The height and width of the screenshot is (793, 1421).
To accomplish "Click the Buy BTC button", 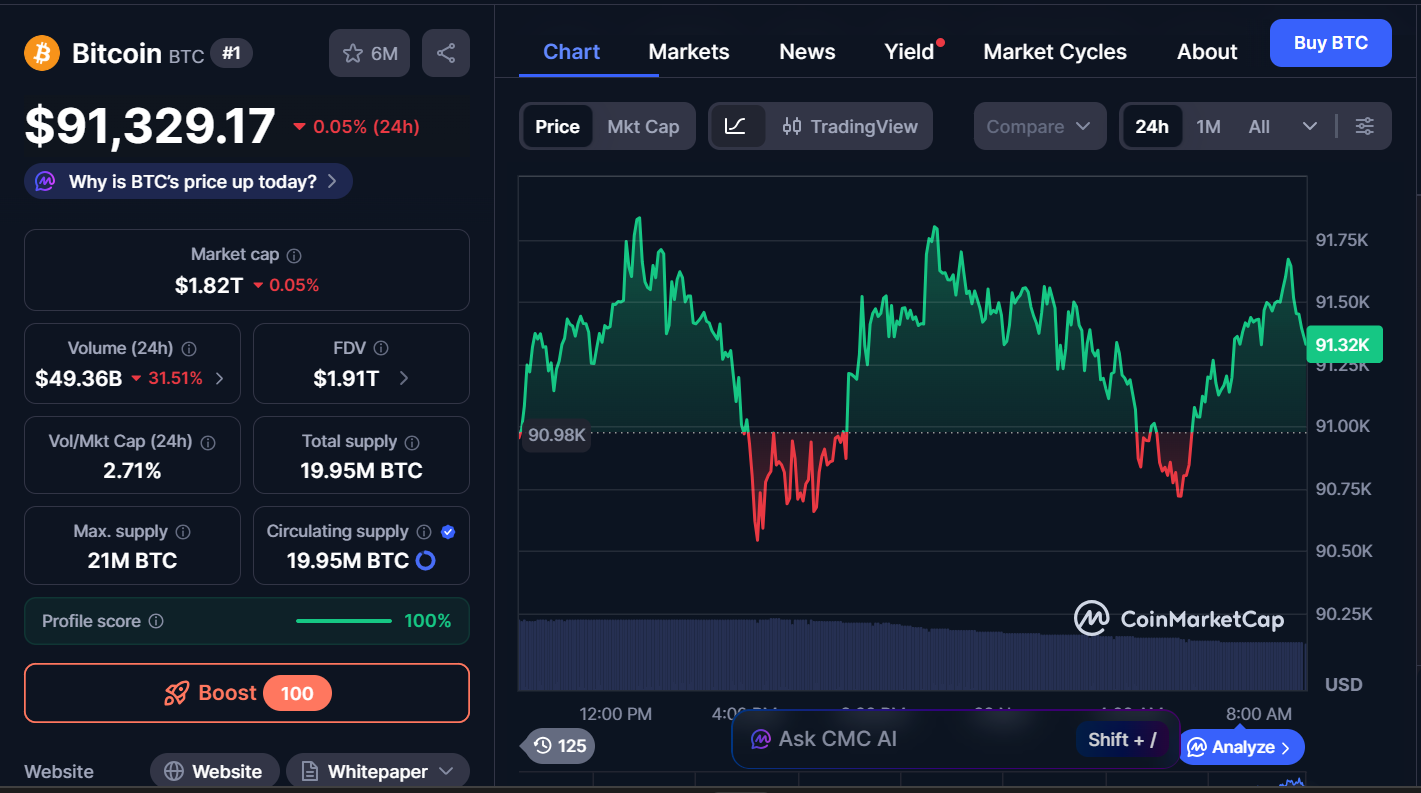I will pyautogui.click(x=1330, y=43).
